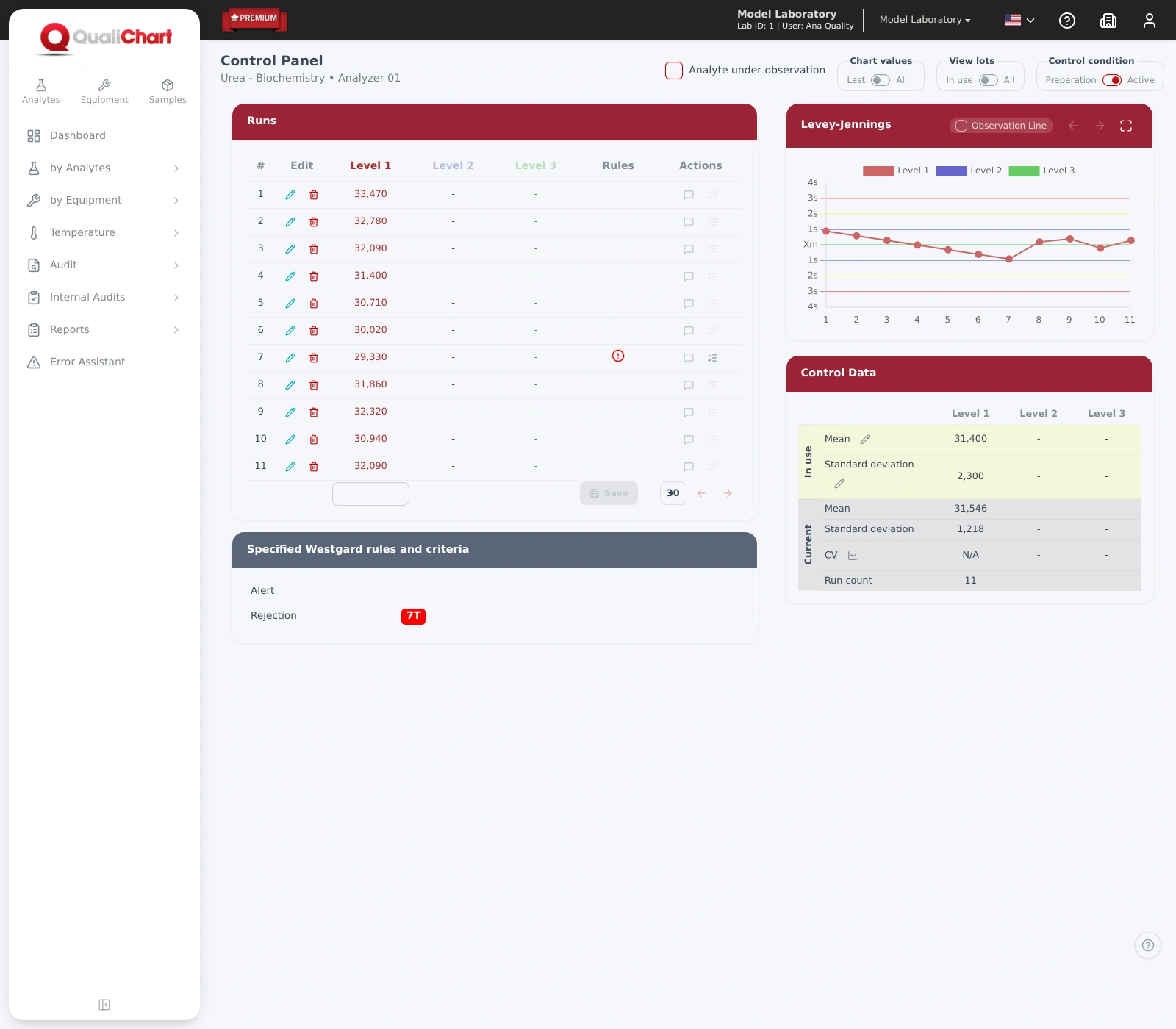Viewport: 1176px width, 1029px height.
Task: Collapse the sidebar with the bottom icon
Action: click(x=104, y=1005)
